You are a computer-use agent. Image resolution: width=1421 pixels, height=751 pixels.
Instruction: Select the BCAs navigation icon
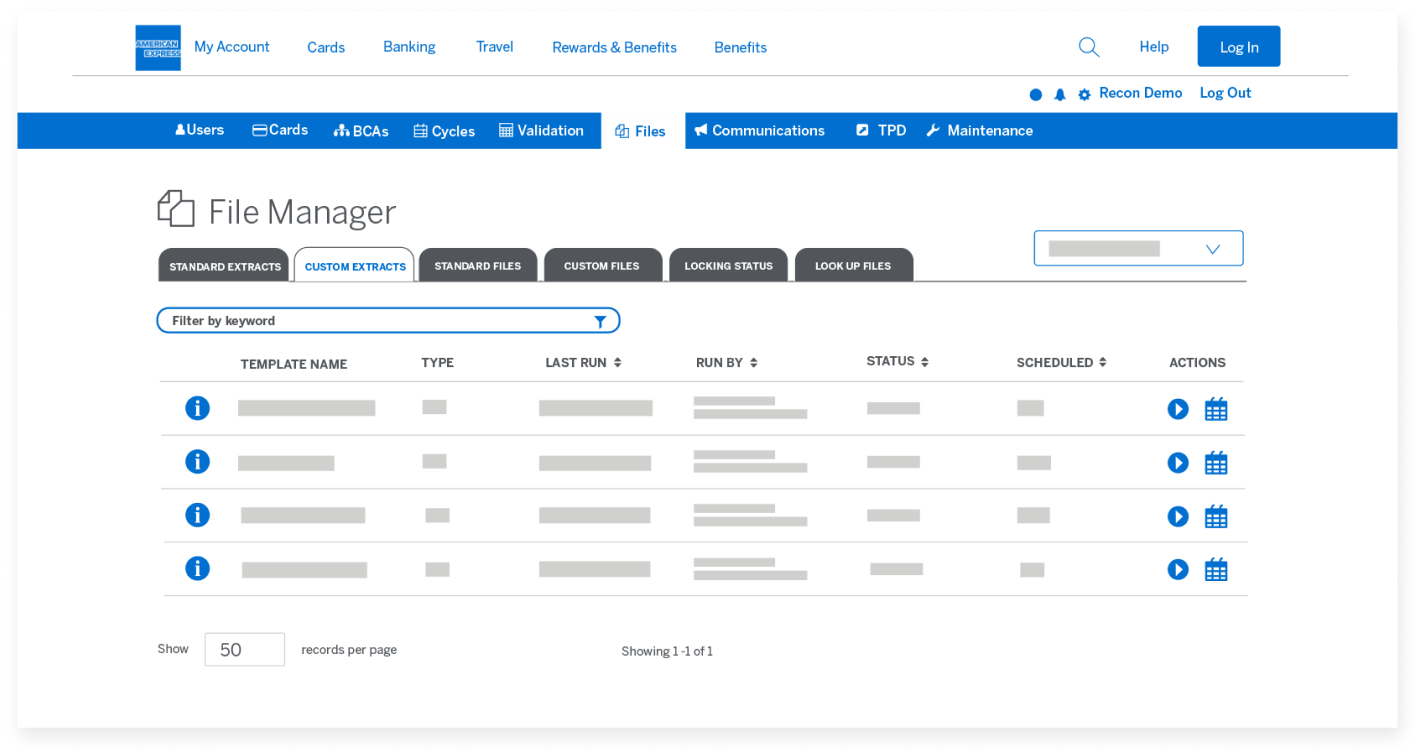click(341, 130)
